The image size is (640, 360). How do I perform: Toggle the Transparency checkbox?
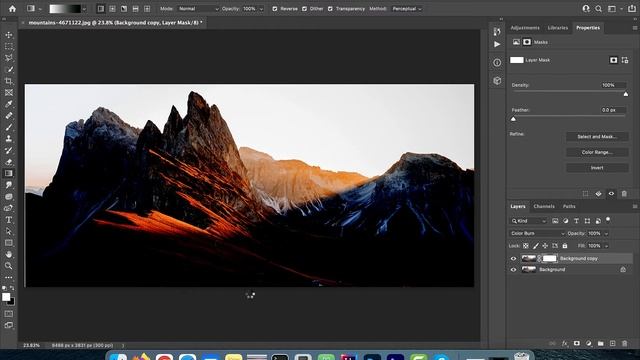coord(330,9)
